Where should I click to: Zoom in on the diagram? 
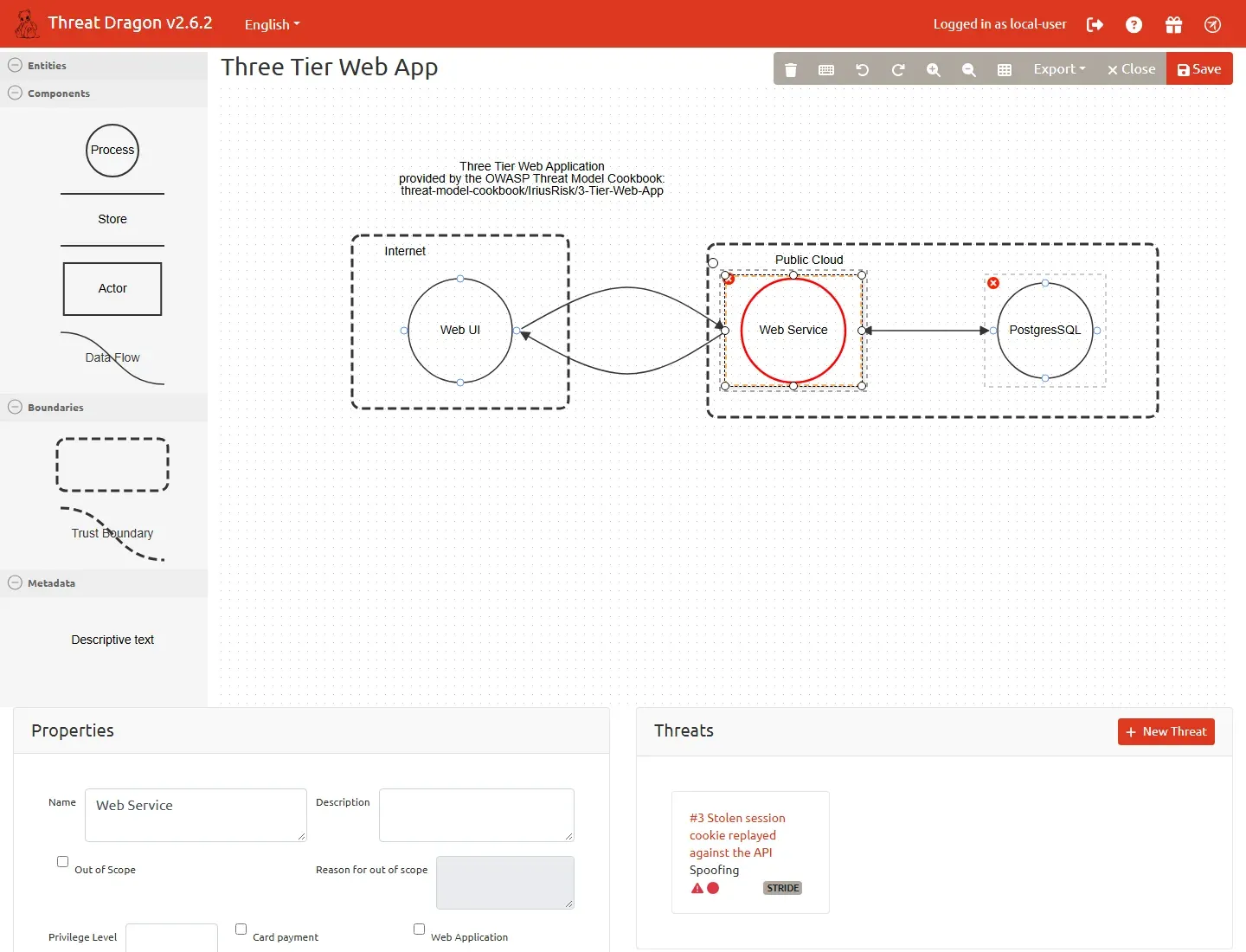933,69
